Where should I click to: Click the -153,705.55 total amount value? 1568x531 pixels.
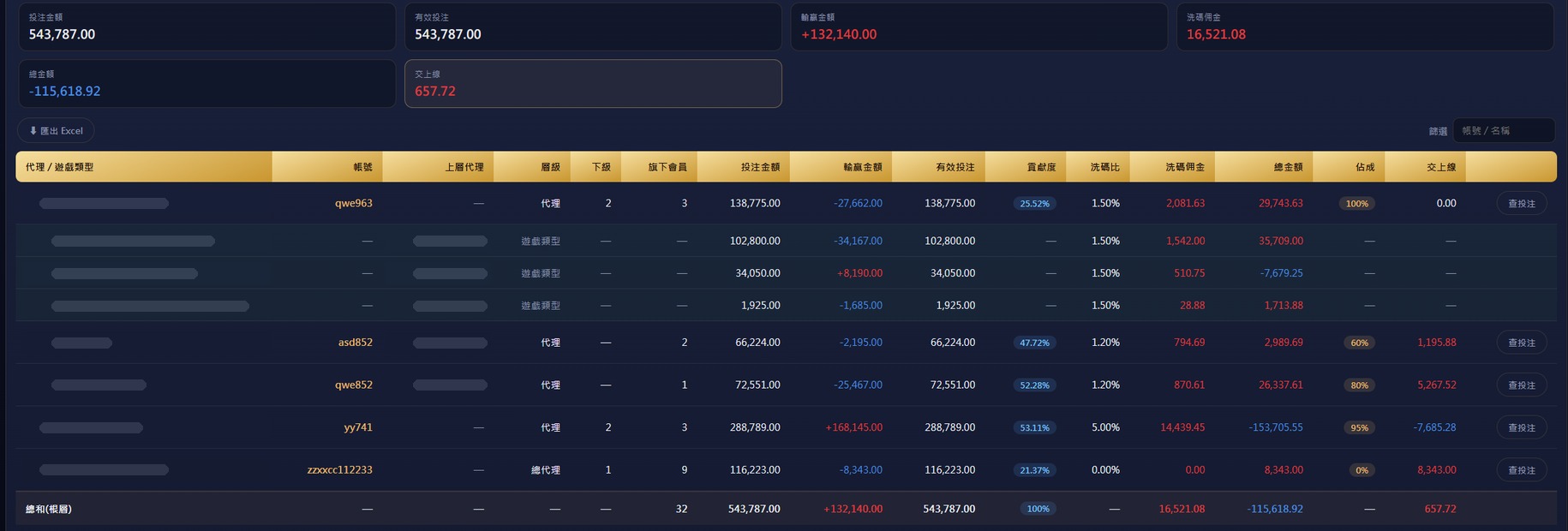click(1276, 427)
